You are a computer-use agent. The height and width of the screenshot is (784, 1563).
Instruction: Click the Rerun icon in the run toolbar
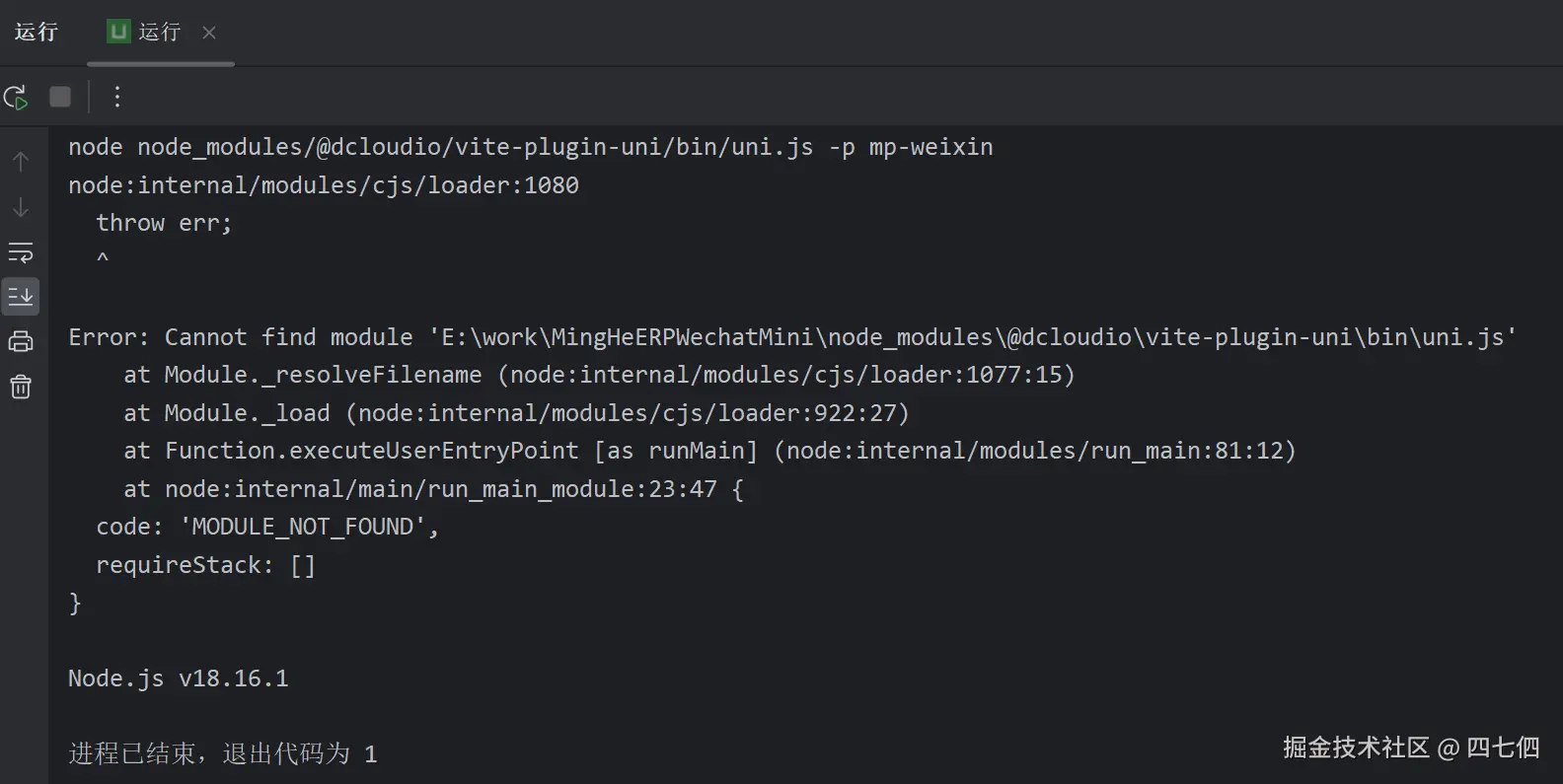(x=16, y=97)
